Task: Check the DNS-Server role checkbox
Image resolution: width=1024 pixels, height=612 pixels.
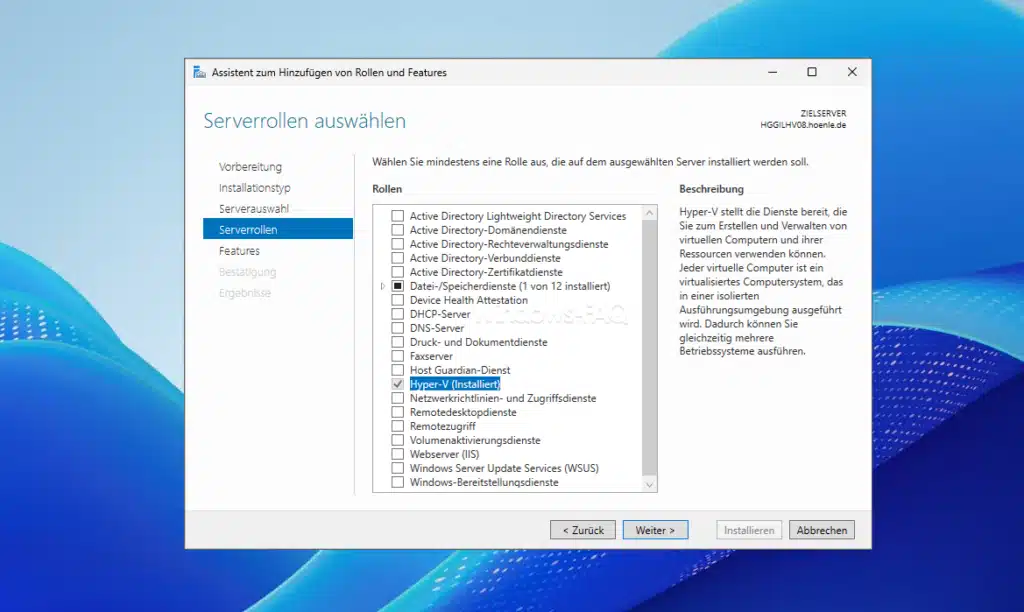Action: point(397,327)
